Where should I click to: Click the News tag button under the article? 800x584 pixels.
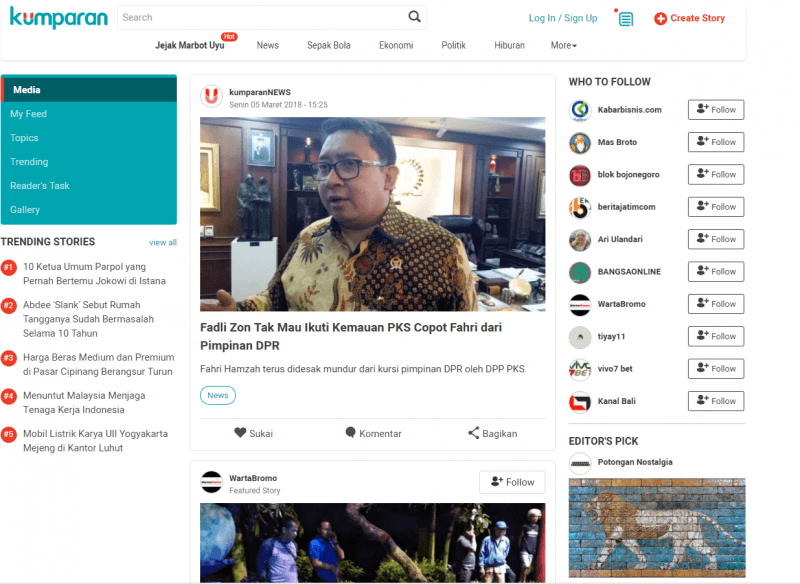(x=218, y=395)
